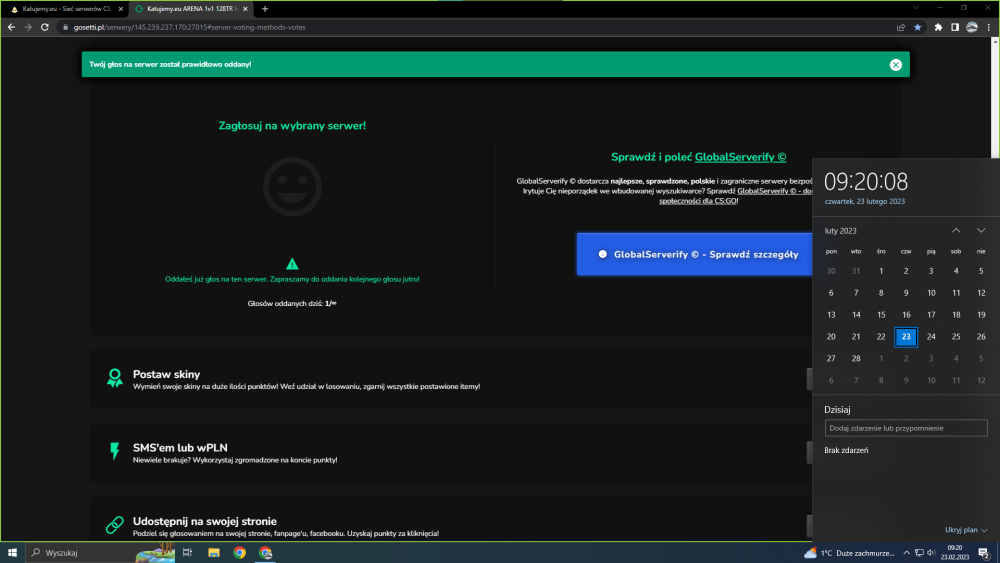Bookmark this page with the star icon
This screenshot has width=1000, height=563.
pos(917,27)
